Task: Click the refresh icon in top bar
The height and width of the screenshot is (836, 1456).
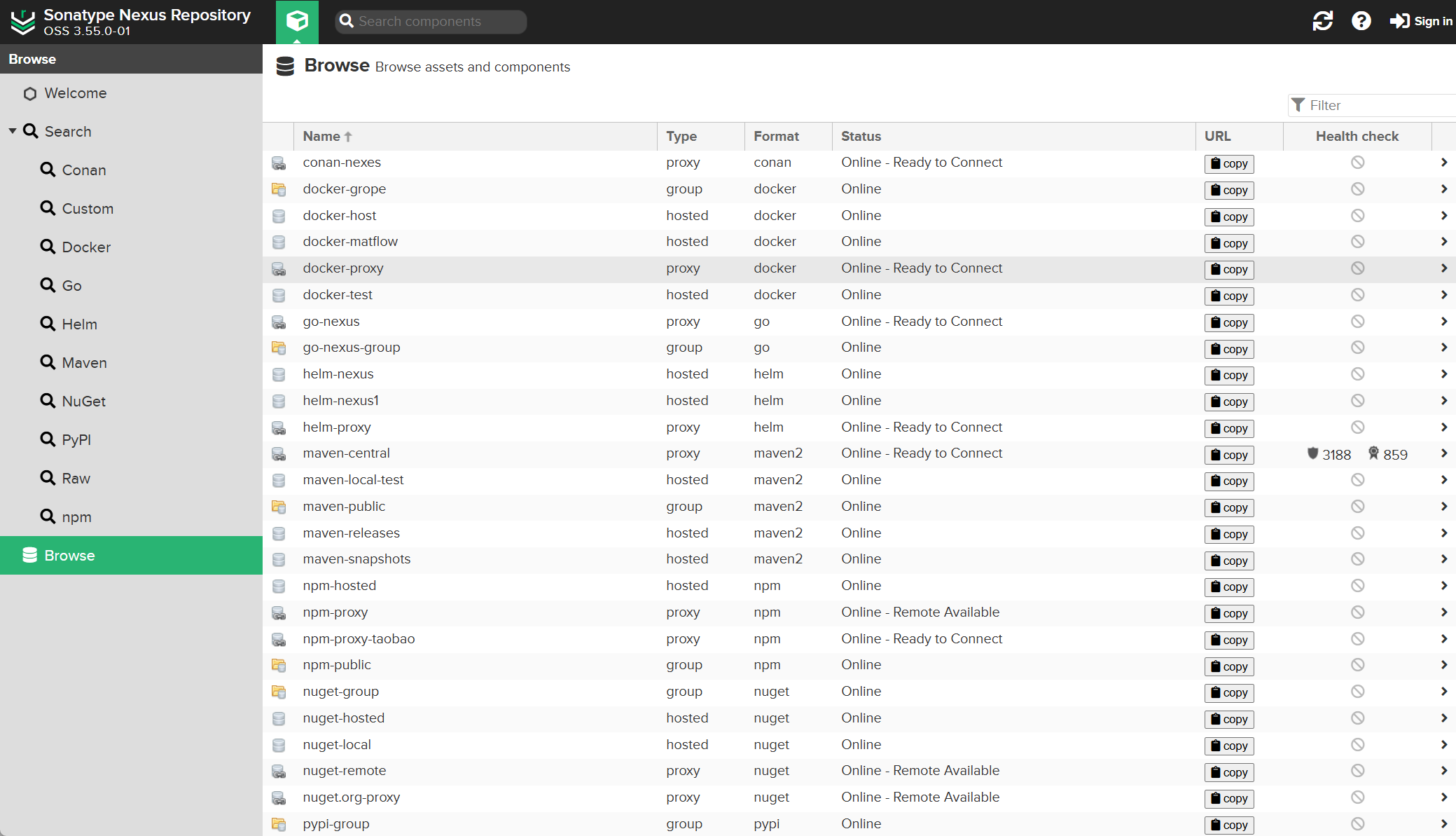Action: 1322,21
